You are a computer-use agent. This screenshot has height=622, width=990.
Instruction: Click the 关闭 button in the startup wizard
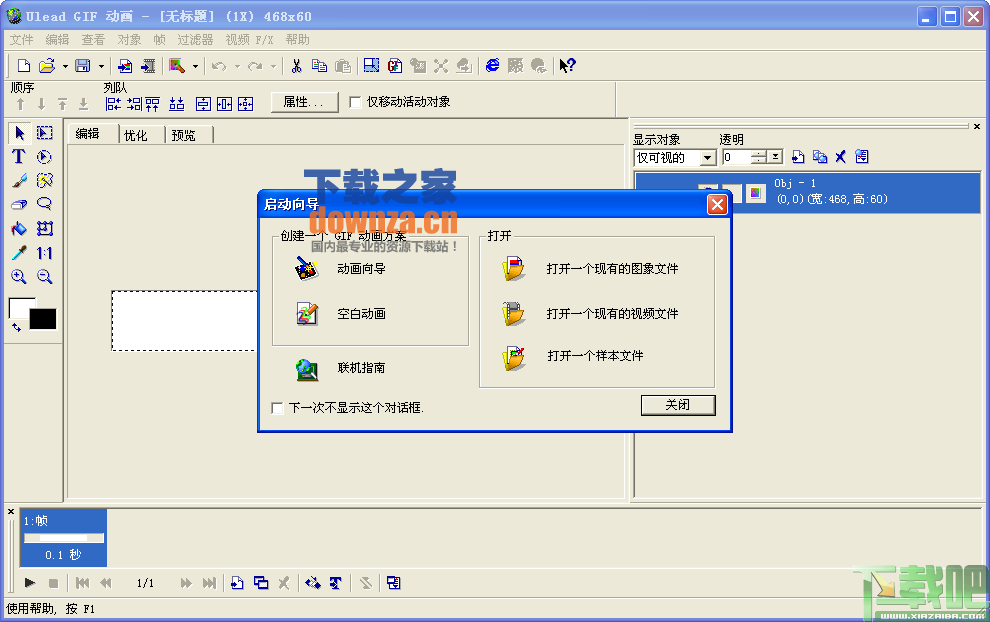677,405
